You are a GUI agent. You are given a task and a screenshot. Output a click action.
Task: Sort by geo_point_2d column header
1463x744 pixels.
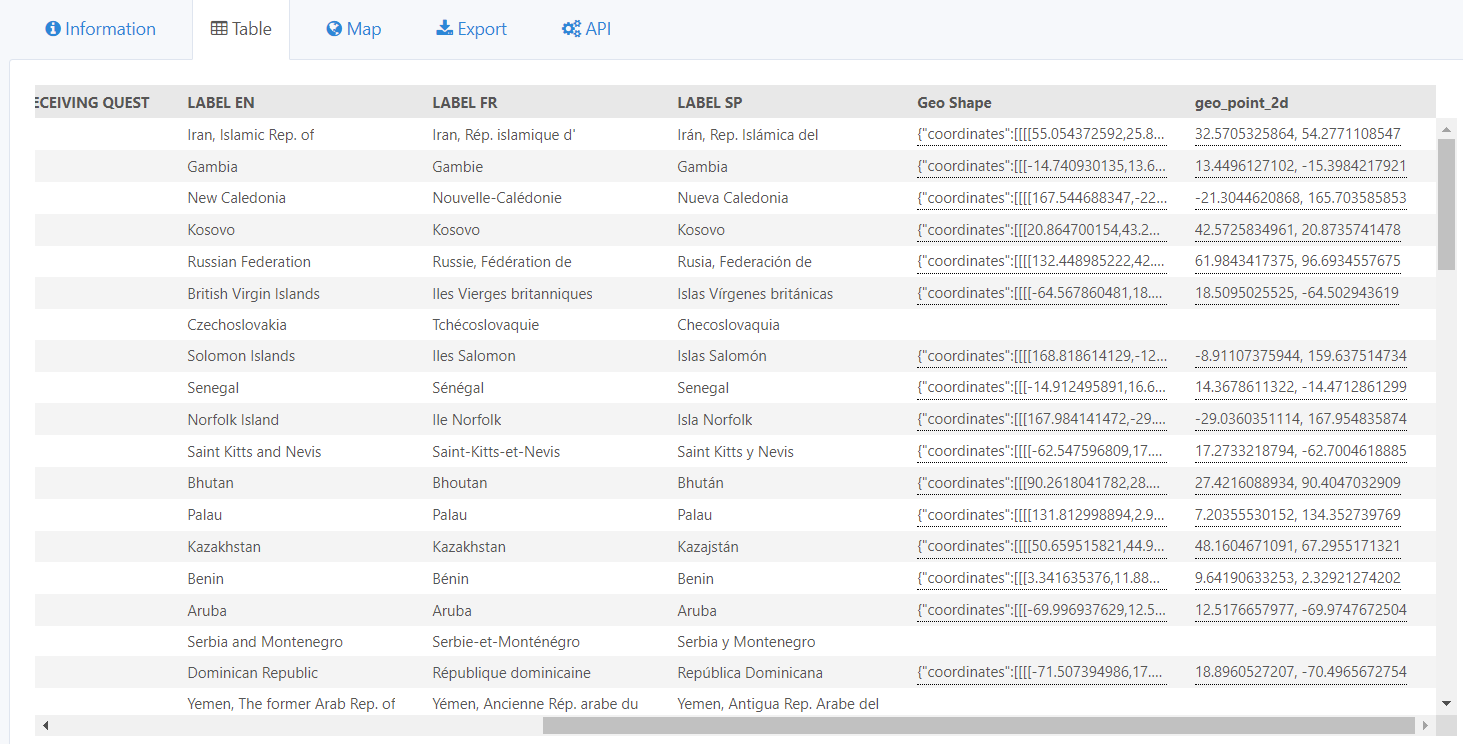tap(1244, 102)
